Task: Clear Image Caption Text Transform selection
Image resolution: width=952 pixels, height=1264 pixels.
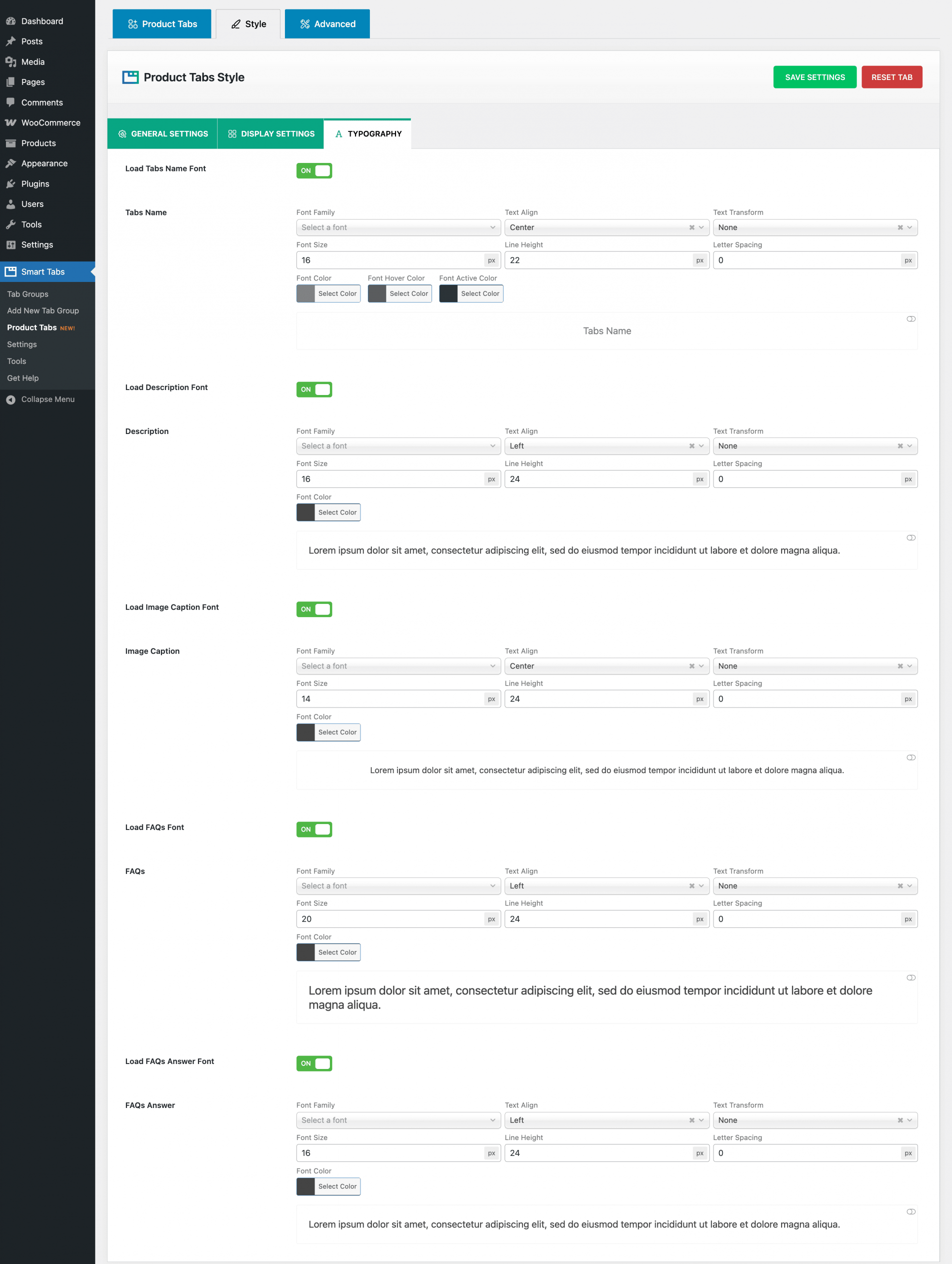Action: pos(900,666)
